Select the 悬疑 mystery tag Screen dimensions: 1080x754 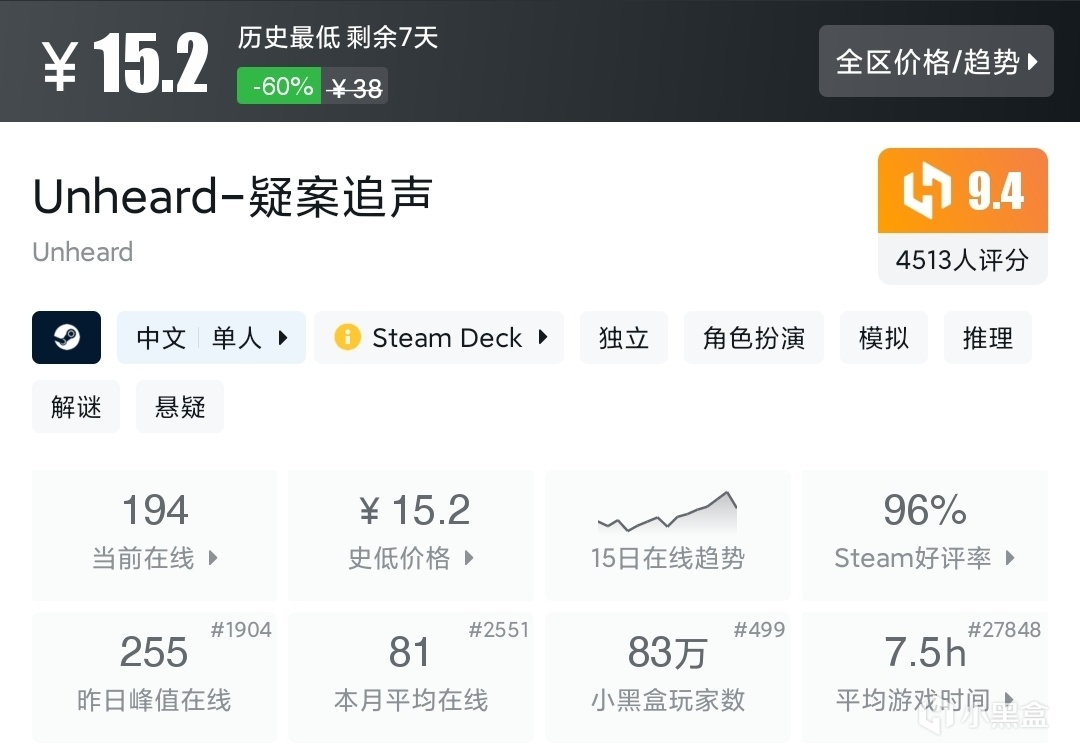point(180,407)
